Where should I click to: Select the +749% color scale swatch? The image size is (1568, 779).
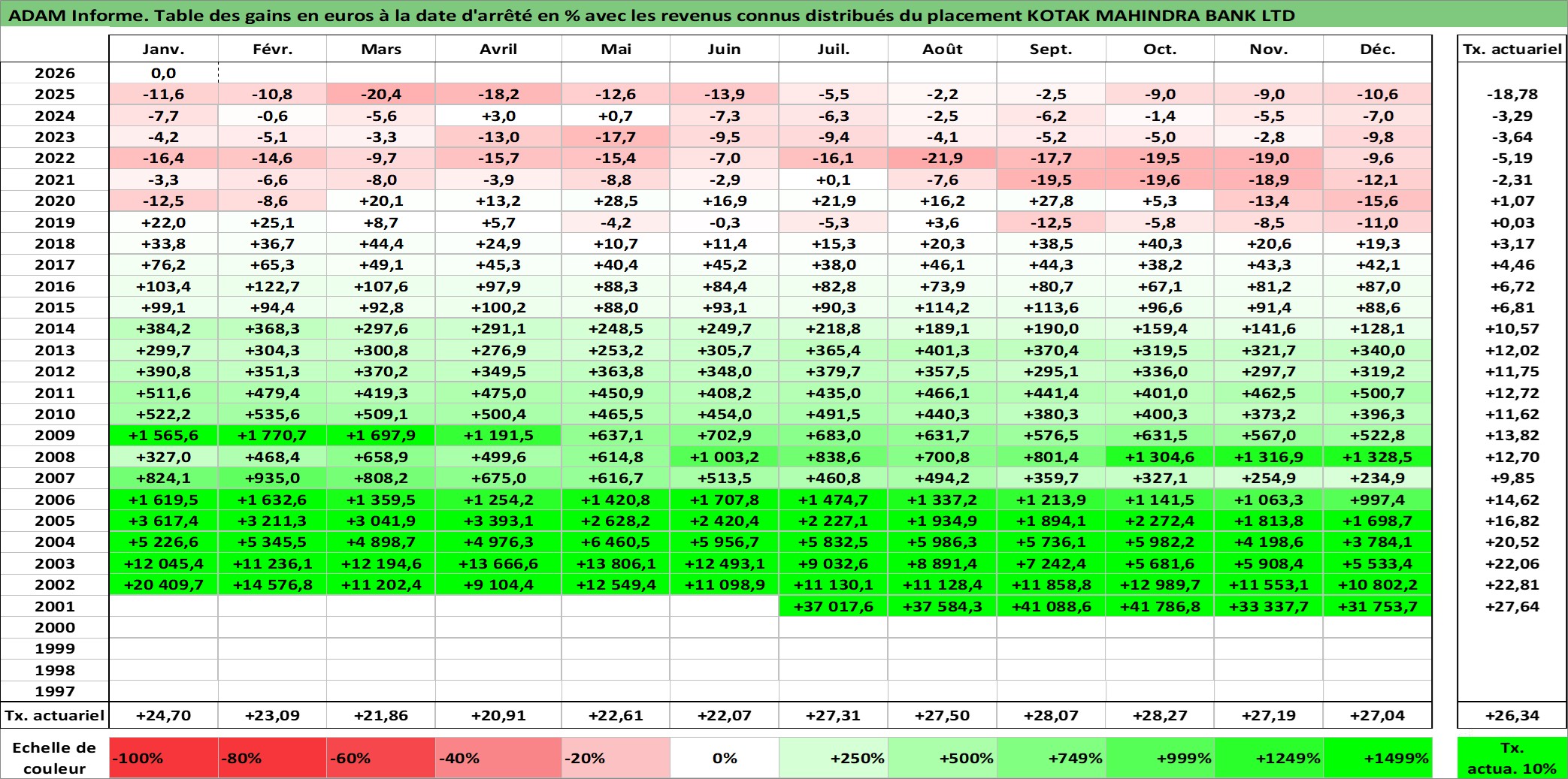1051,758
